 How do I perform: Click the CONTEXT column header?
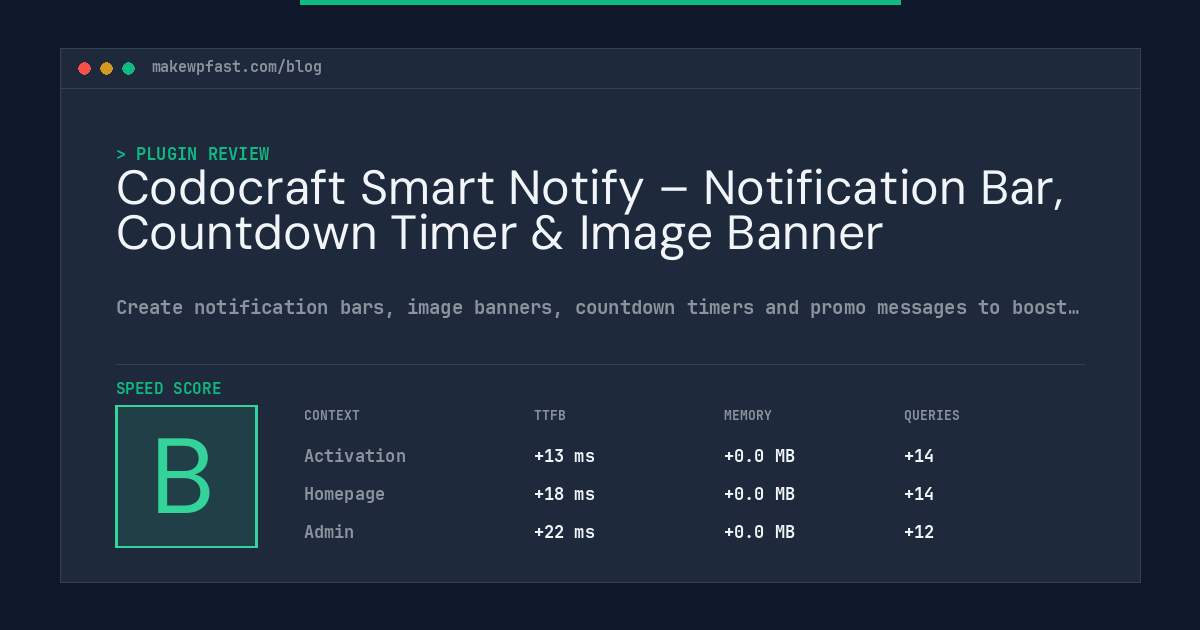332,416
